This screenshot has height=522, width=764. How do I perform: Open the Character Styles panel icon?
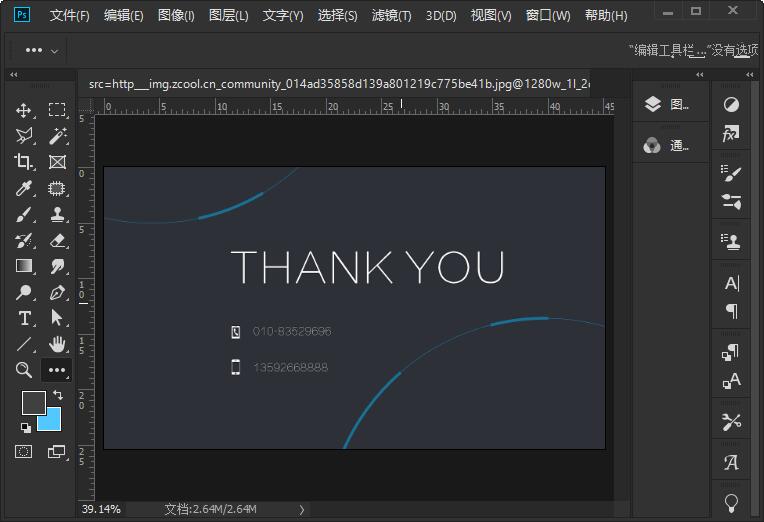coord(731,381)
